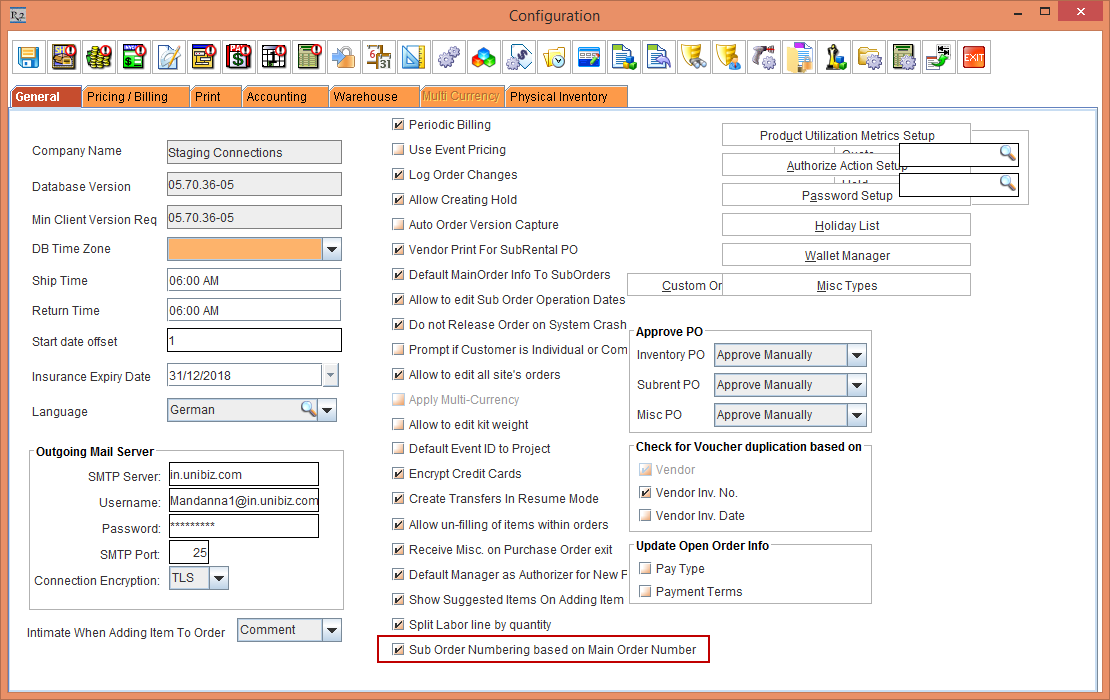Click the barcode scanner gear icon
The width and height of the screenshot is (1110, 700).
tap(765, 57)
